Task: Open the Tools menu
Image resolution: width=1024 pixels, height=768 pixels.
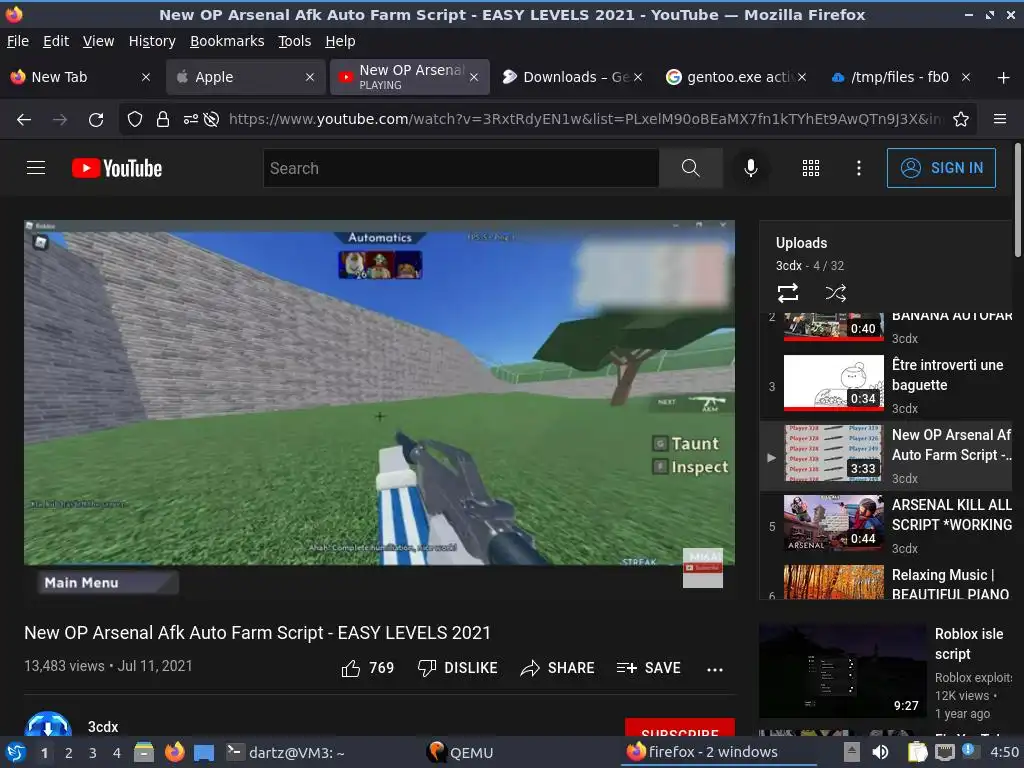Action: pos(295,41)
